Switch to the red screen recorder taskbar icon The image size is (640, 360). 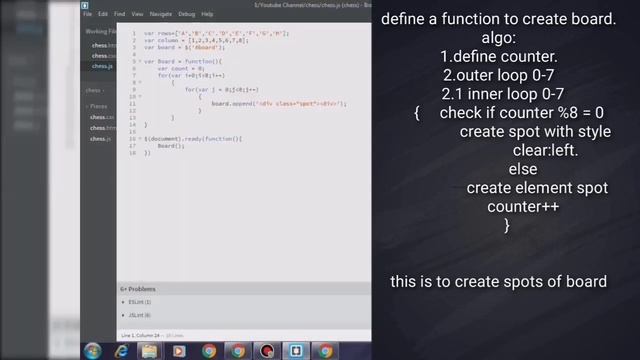coord(267,351)
